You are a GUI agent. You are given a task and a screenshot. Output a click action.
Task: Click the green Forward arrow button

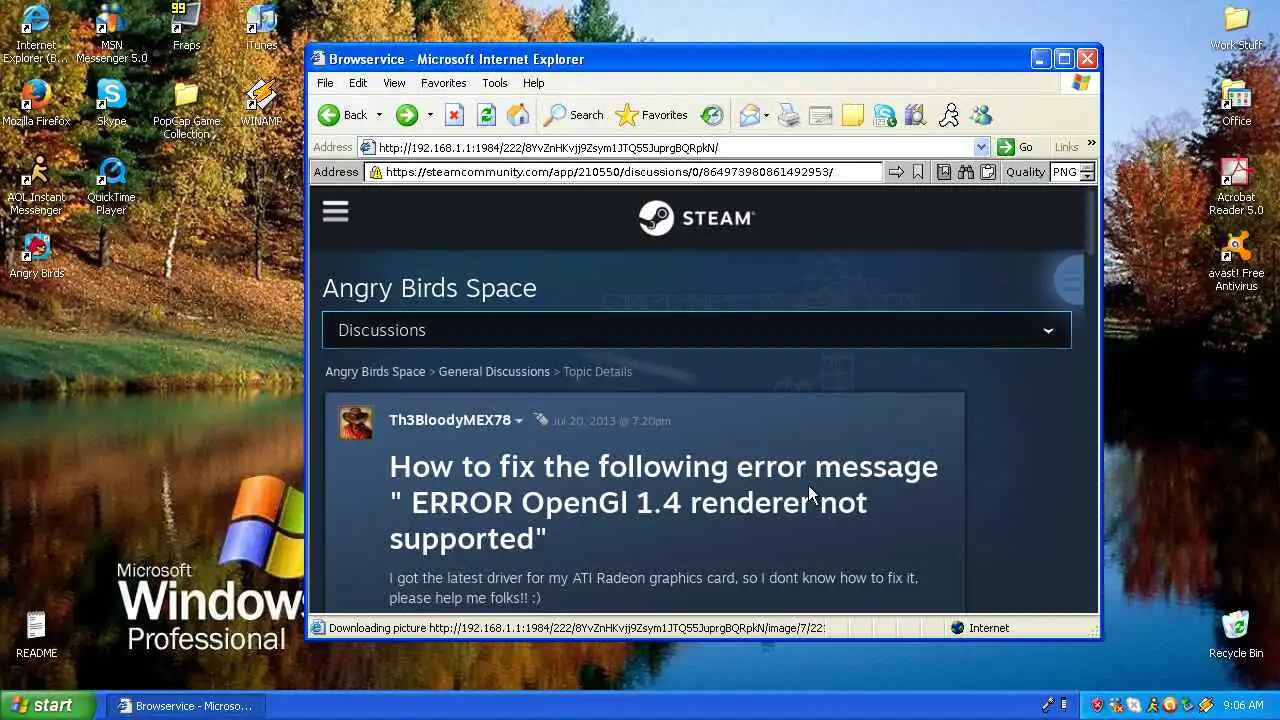(406, 115)
